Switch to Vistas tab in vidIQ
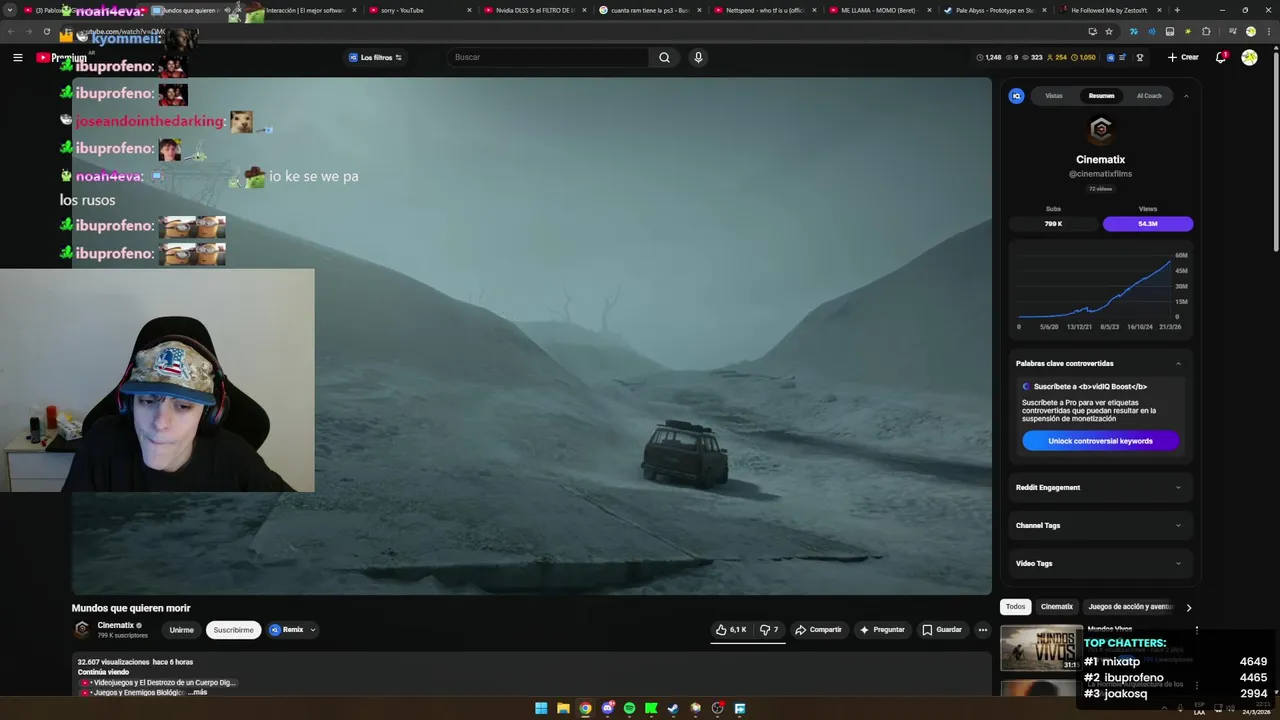1280x720 pixels. click(1054, 96)
